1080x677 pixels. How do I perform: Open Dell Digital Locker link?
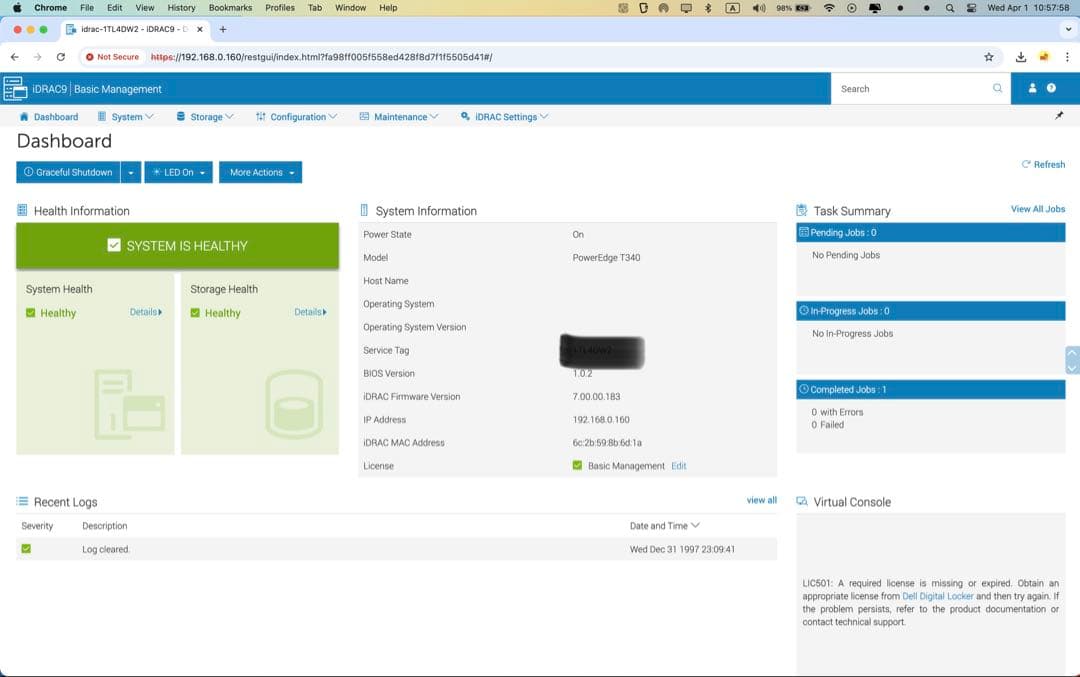tap(937, 596)
